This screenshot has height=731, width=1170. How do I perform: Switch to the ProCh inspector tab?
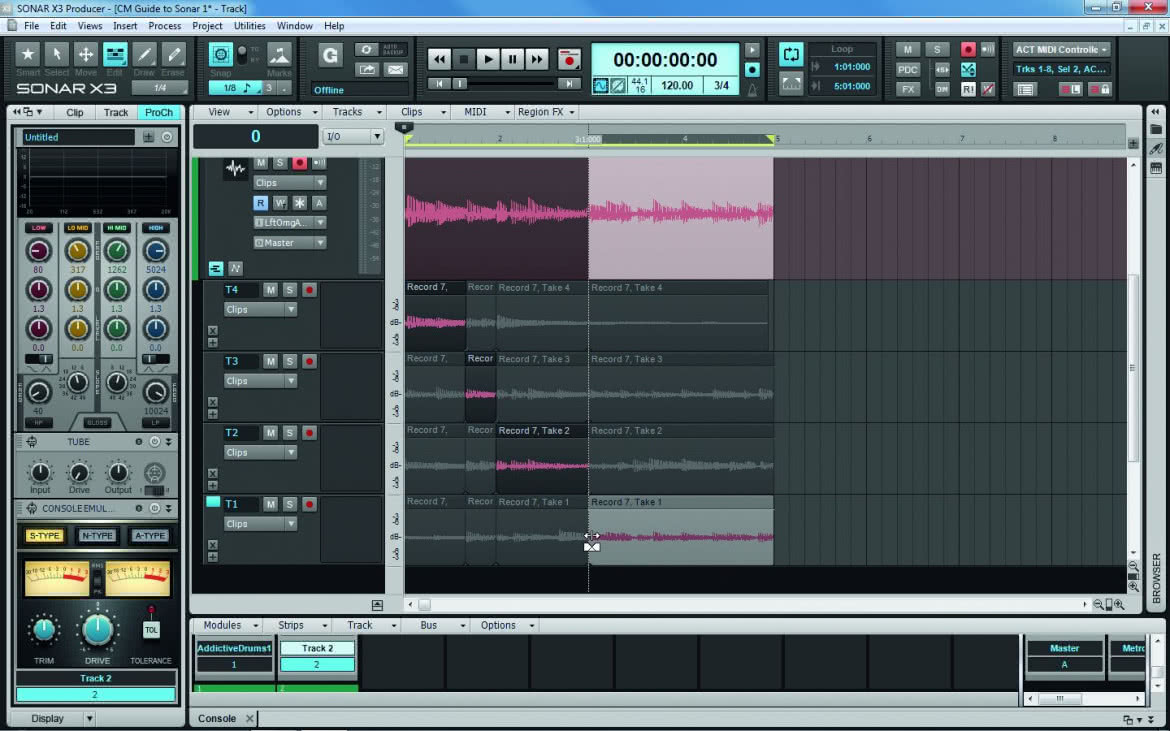pos(158,113)
